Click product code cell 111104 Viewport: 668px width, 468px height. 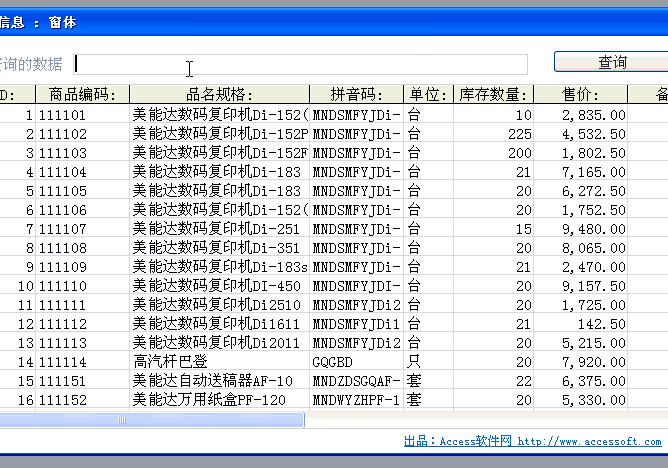[83, 172]
